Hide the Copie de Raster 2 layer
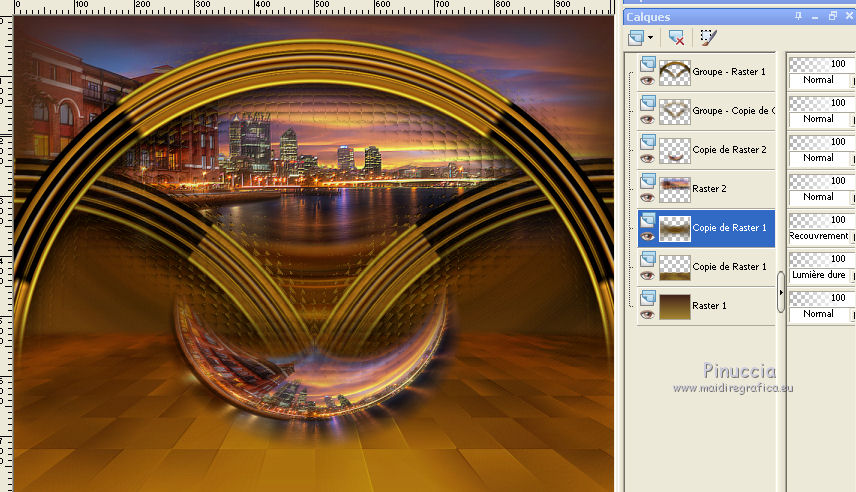The width and height of the screenshot is (856, 492). (647, 159)
